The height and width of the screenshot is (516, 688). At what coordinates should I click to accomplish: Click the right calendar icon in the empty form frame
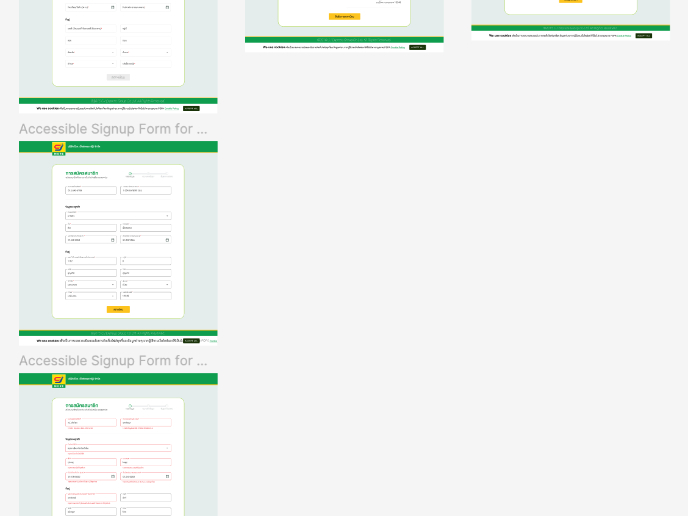(x=167, y=7)
